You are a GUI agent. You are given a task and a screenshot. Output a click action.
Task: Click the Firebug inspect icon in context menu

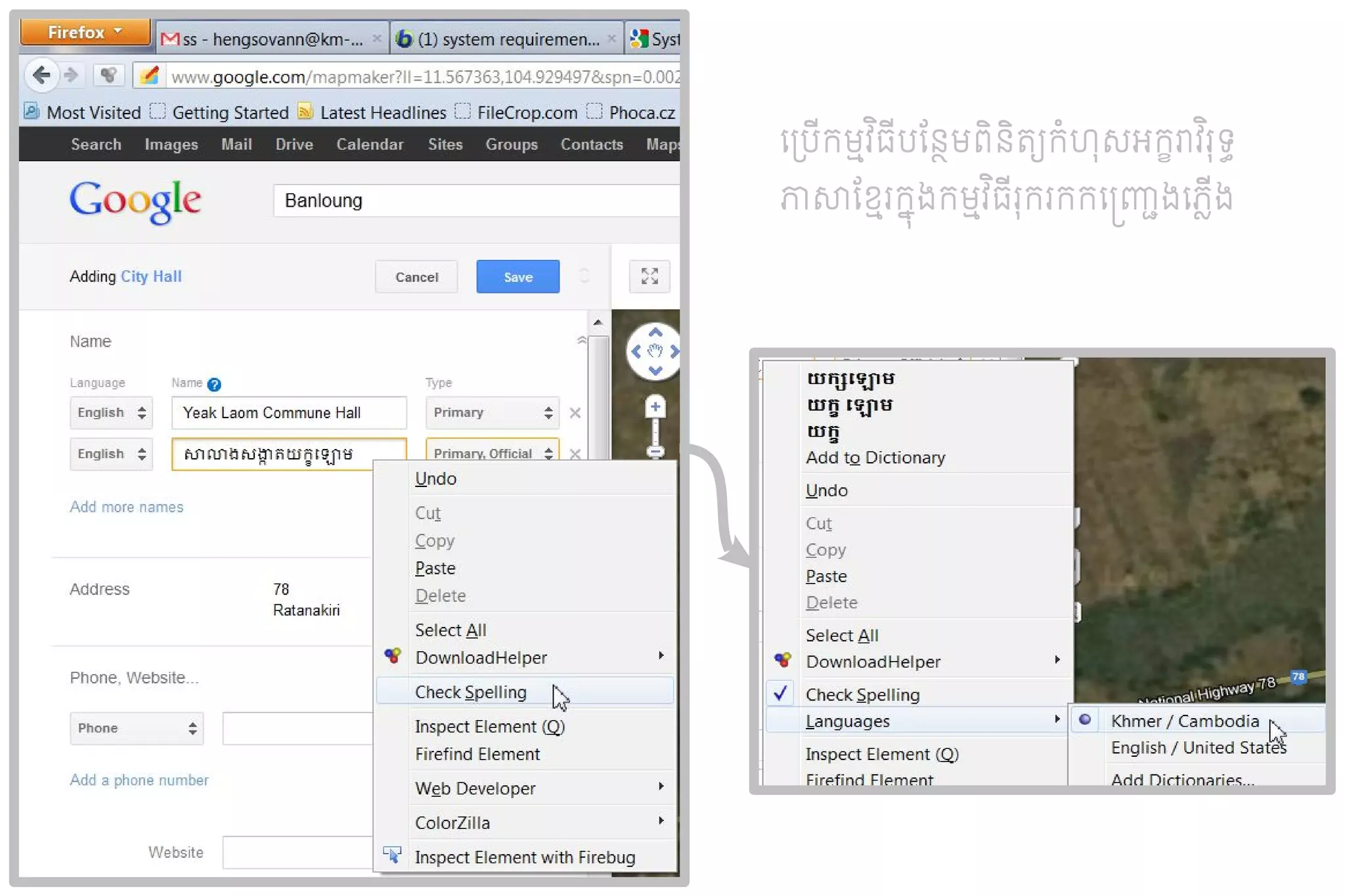(x=392, y=855)
